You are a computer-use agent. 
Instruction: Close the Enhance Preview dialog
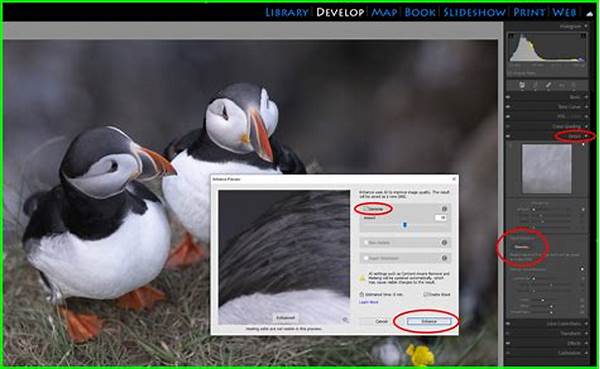click(454, 179)
